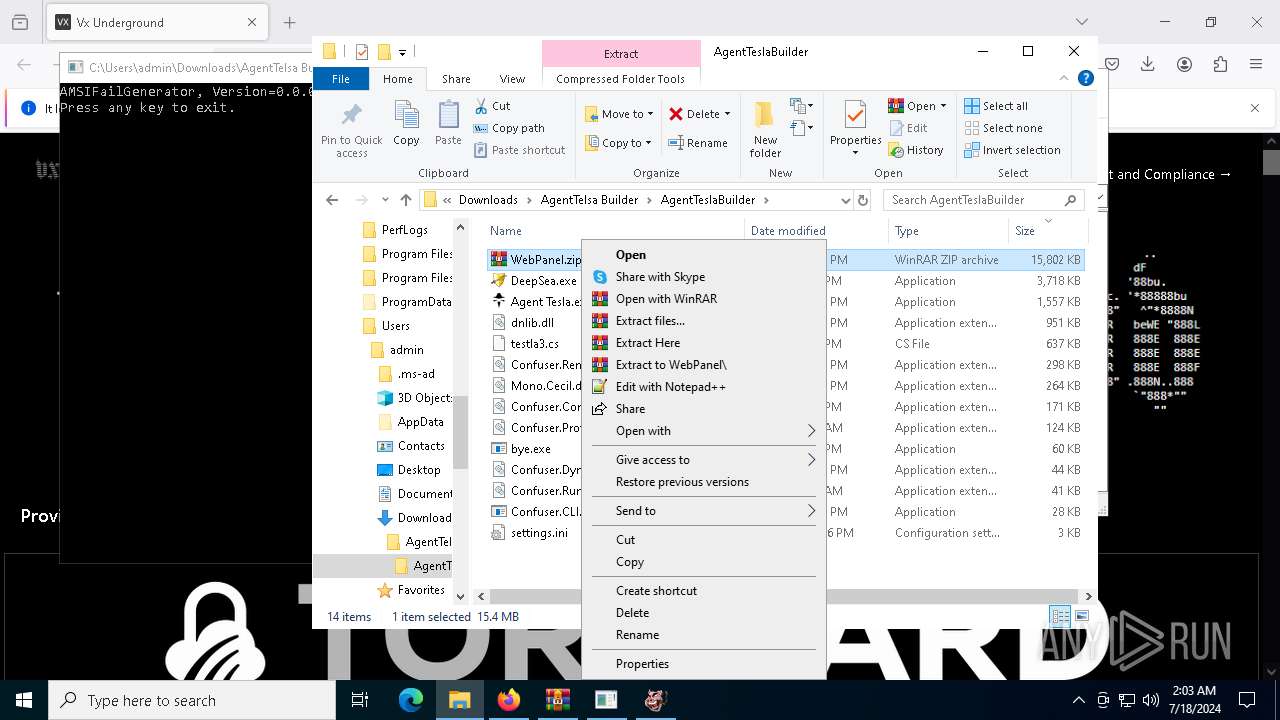
Task: Click the Paste ribbon icon
Action: [448, 124]
